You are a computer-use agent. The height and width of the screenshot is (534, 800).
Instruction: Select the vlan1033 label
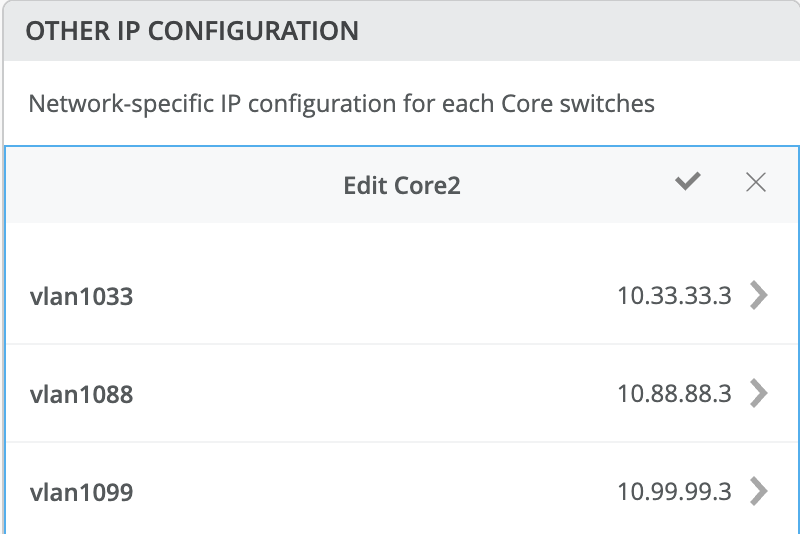point(81,297)
